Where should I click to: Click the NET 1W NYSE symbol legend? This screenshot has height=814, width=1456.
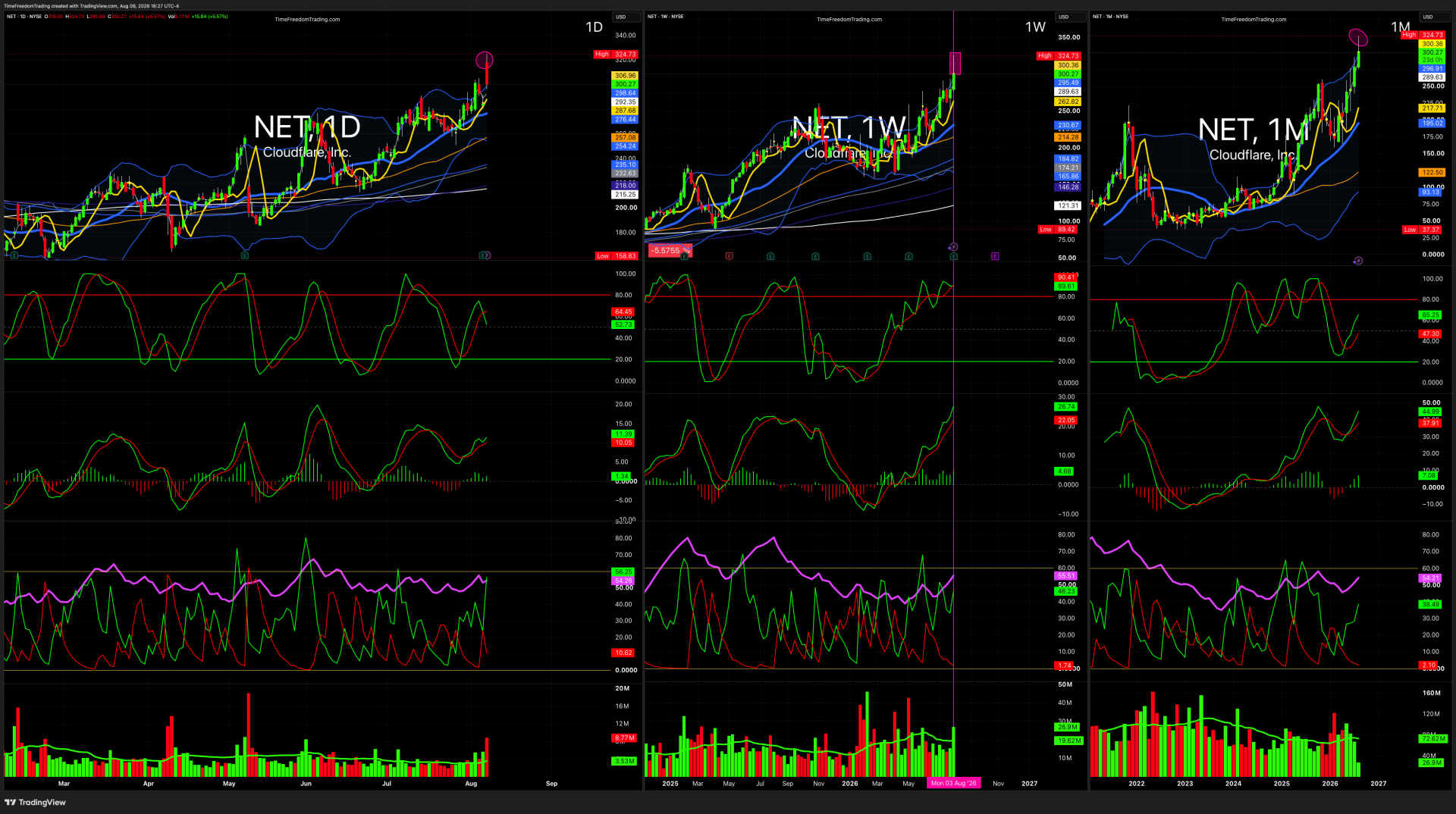pyautogui.click(x=666, y=17)
